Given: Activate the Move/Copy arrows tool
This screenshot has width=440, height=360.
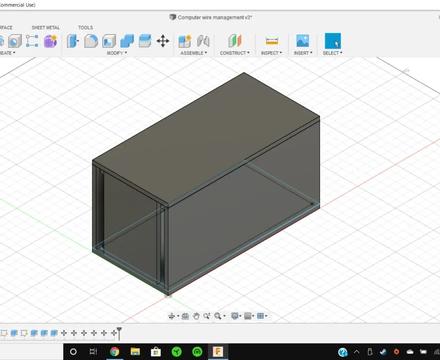Looking at the screenshot, I should coord(163,41).
